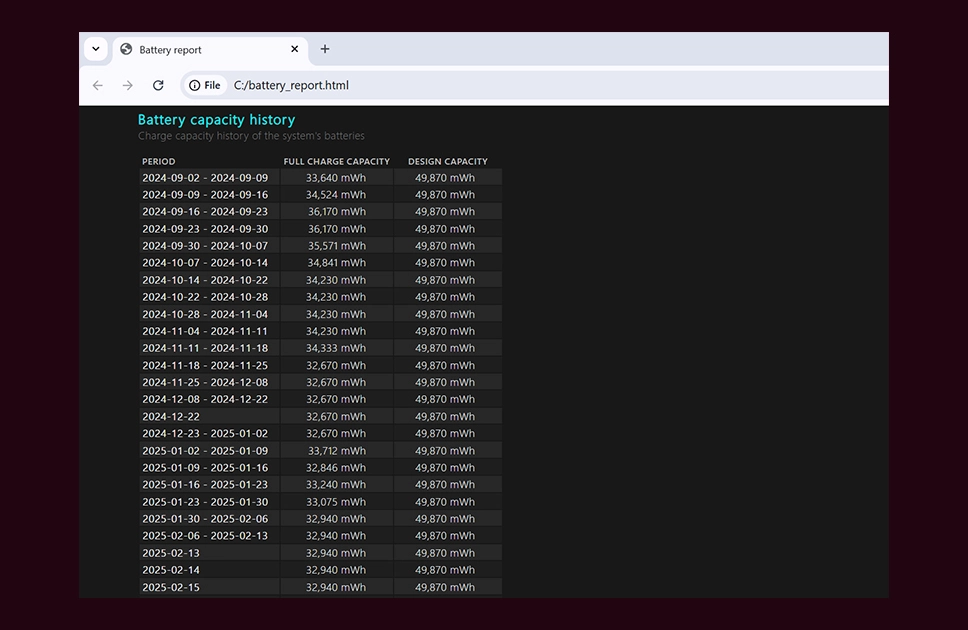The image size is (968, 630).
Task: Select period 2025-01-16 - 2025-01-23
Action: point(205,485)
